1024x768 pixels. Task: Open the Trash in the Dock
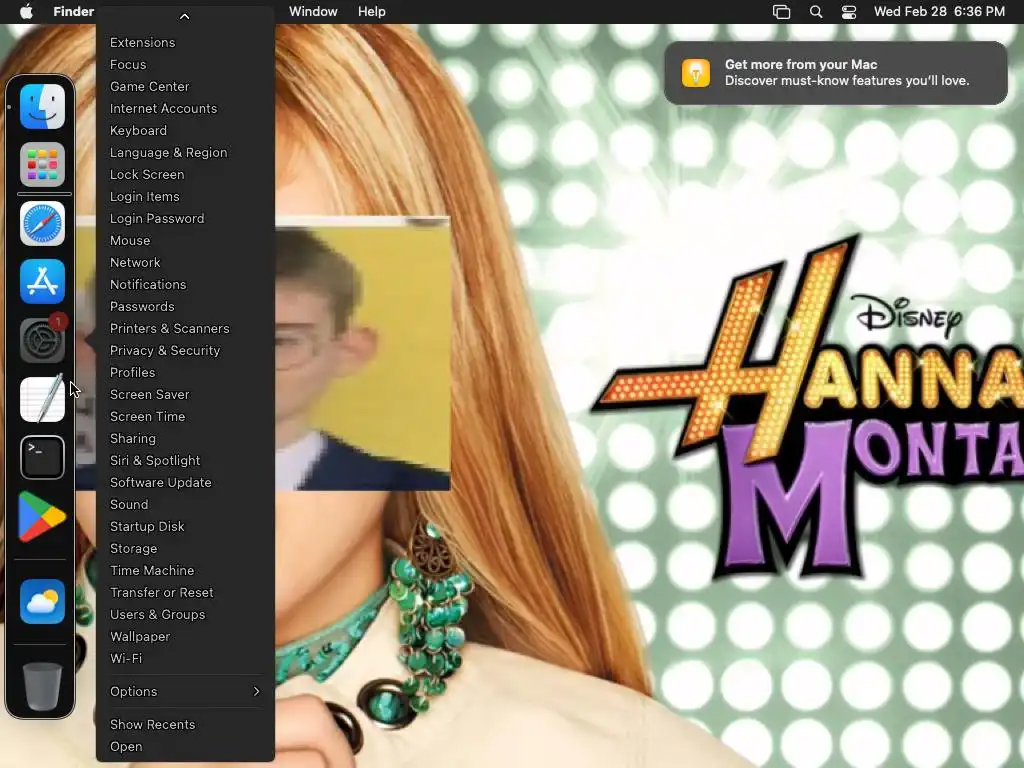pyautogui.click(x=42, y=686)
